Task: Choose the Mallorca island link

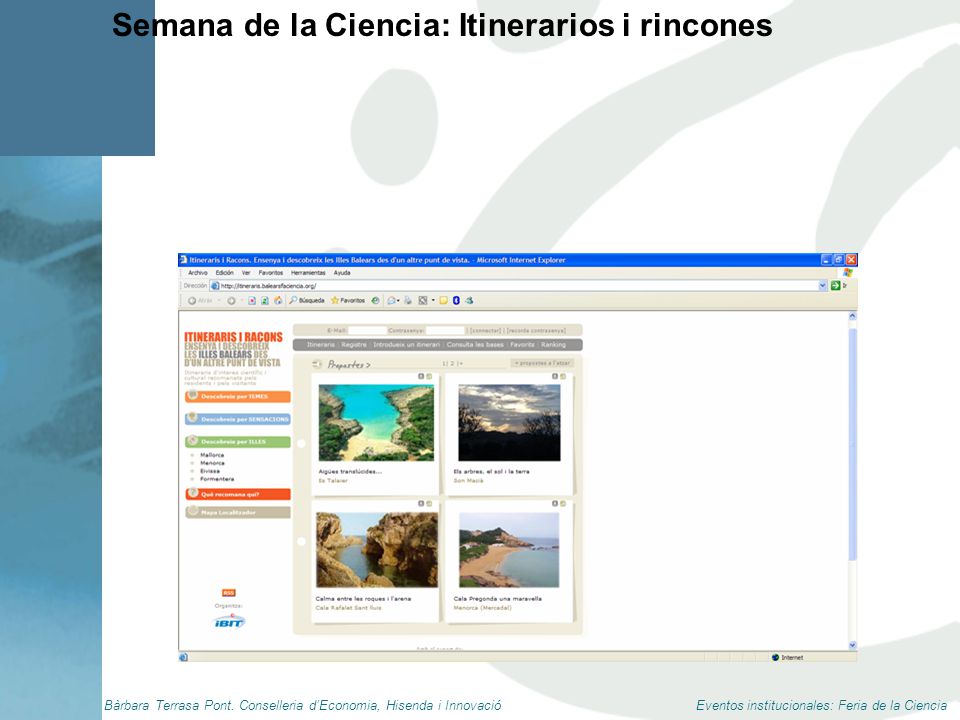Action: pyautogui.click(x=212, y=456)
